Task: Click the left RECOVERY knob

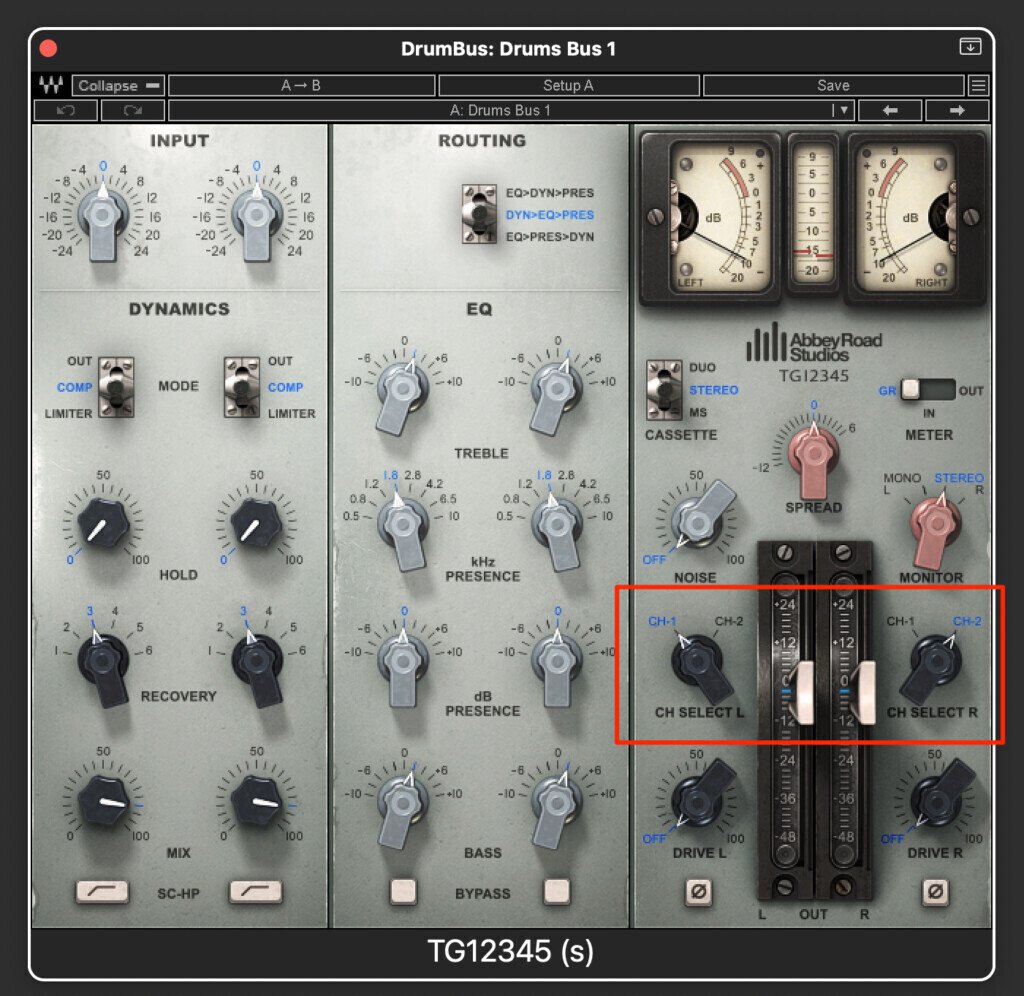Action: click(104, 663)
